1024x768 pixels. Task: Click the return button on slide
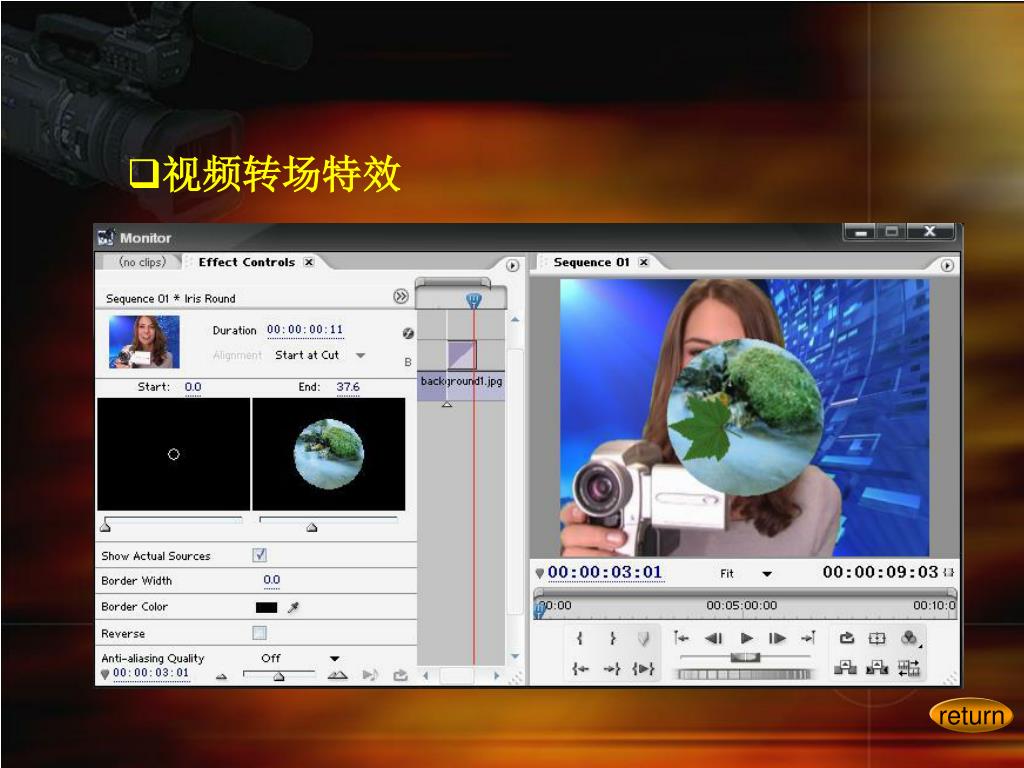[970, 716]
